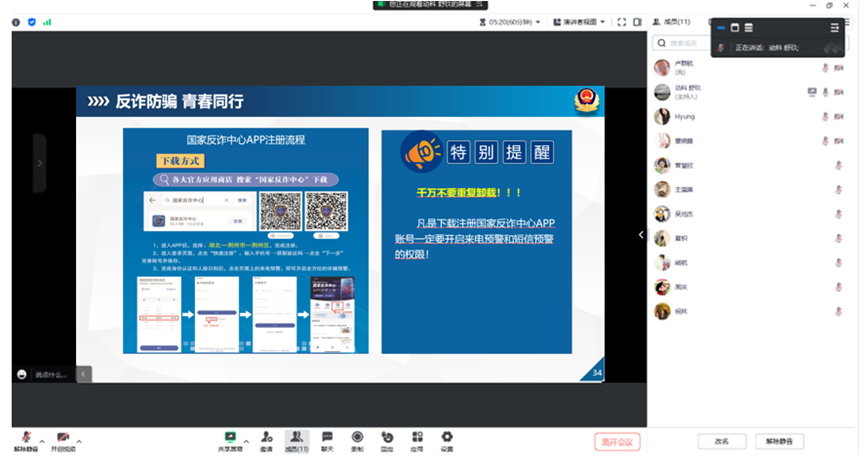This screenshot has height=472, width=865.
Task: Enter fullscreen using the fullscreen icon
Action: pyautogui.click(x=620, y=21)
